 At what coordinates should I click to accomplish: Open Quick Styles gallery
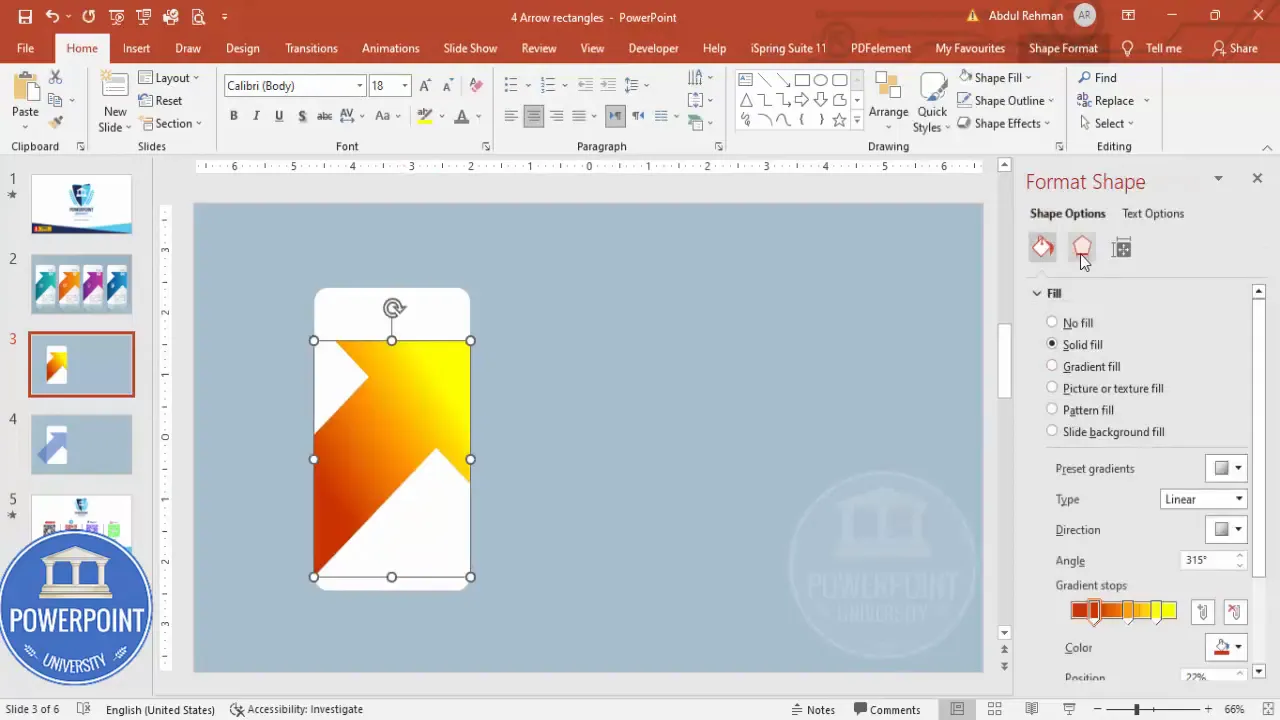932,102
